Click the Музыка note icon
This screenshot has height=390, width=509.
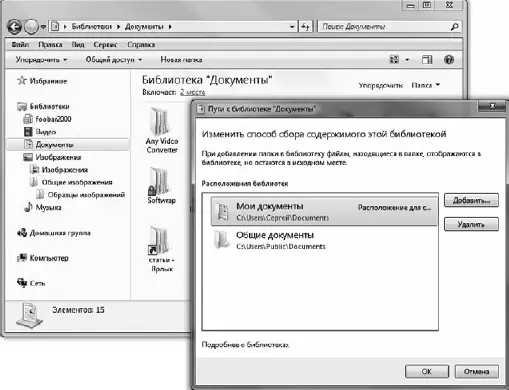[28, 207]
